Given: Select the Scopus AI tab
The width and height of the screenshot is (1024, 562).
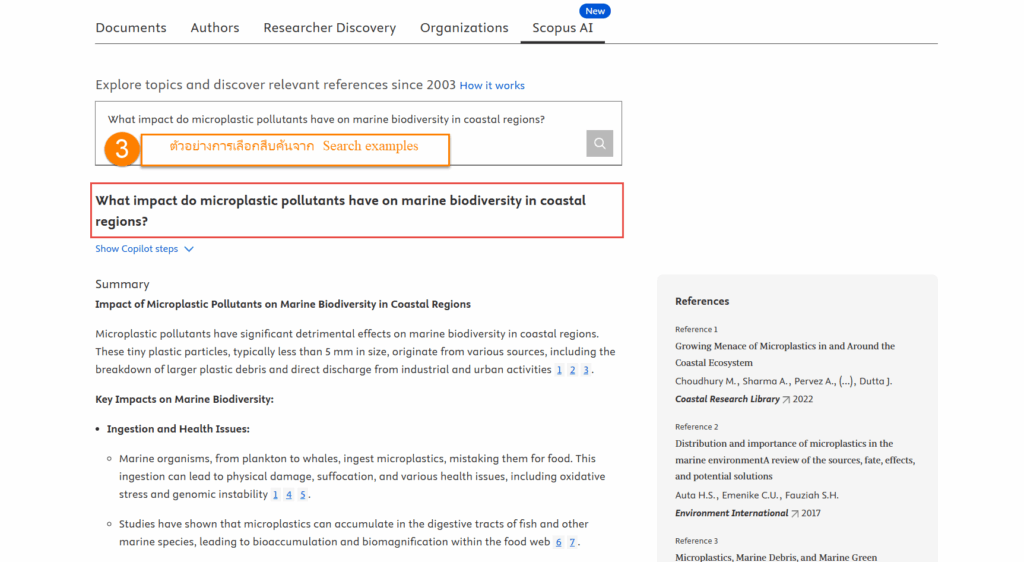Looking at the screenshot, I should 562,28.
